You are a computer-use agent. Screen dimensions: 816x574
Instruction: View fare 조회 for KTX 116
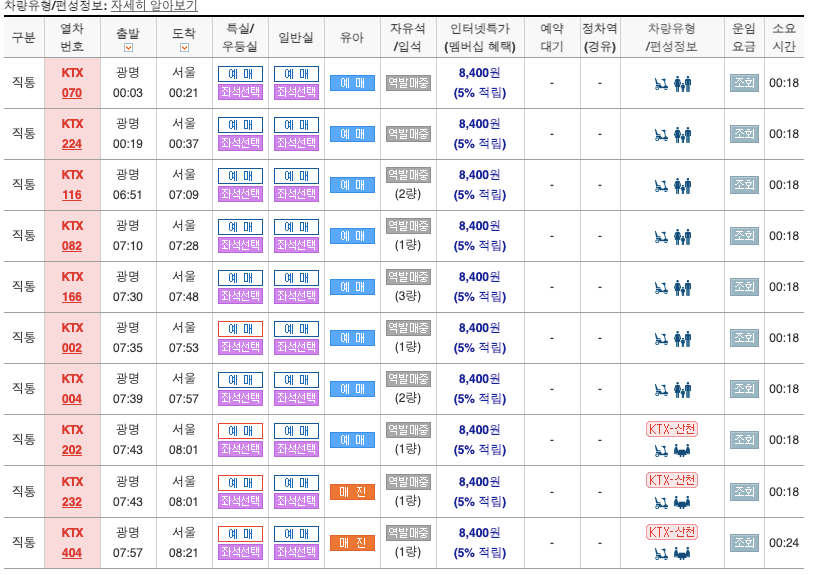pyautogui.click(x=744, y=185)
